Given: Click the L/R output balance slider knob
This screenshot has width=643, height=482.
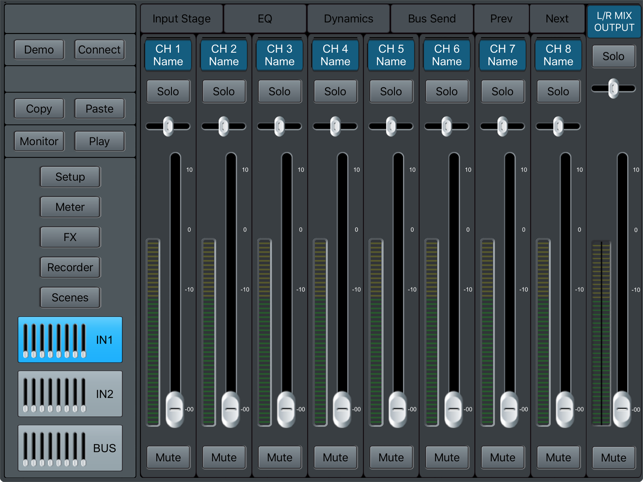Looking at the screenshot, I should [613, 88].
